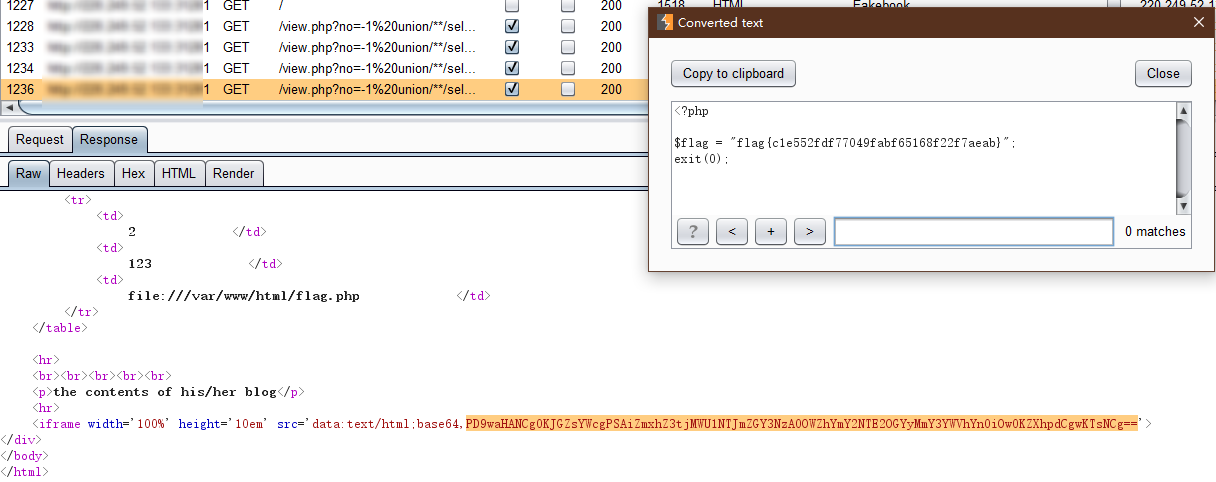Uncheck the first checkbox in row 1228
Viewport: 1216px width, 482px height.
pos(512,26)
